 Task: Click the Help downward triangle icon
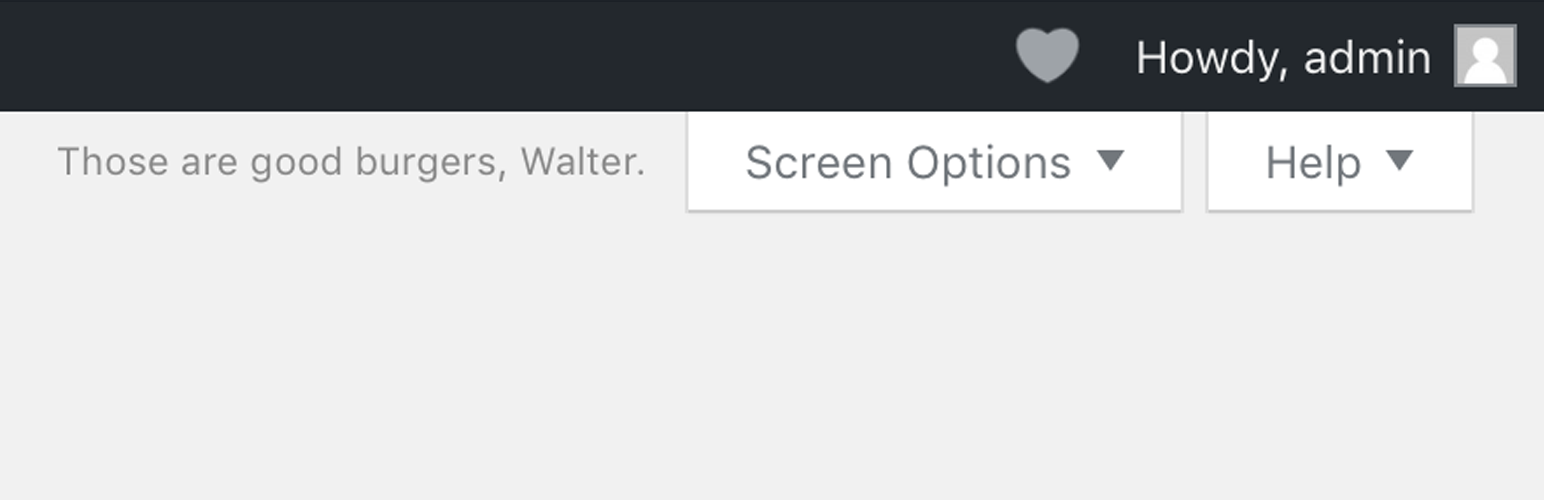coord(1400,160)
